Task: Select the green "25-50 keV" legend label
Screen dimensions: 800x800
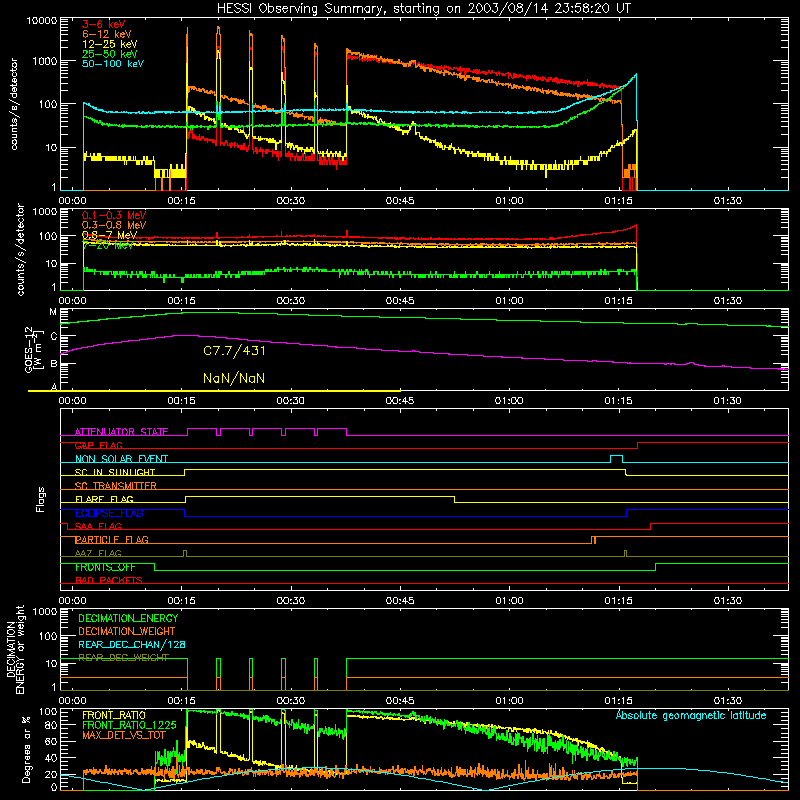Action: point(110,54)
